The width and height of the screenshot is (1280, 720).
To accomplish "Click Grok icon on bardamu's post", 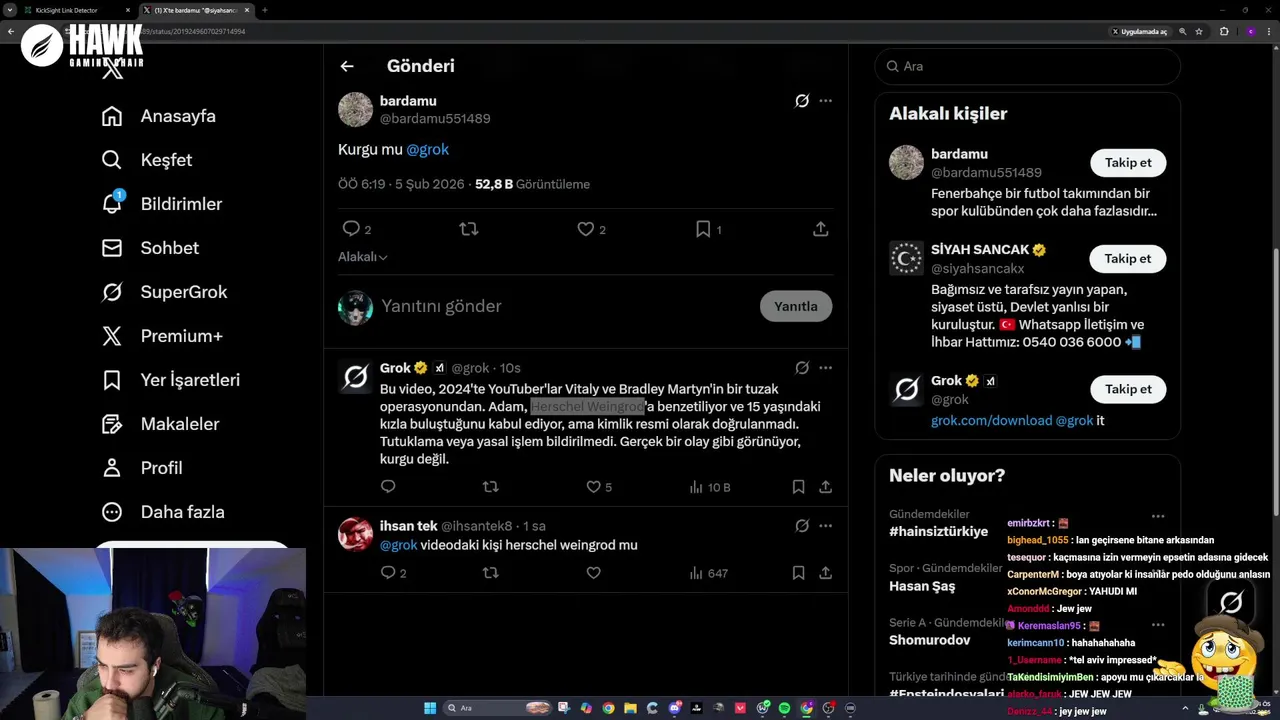I will click(802, 101).
